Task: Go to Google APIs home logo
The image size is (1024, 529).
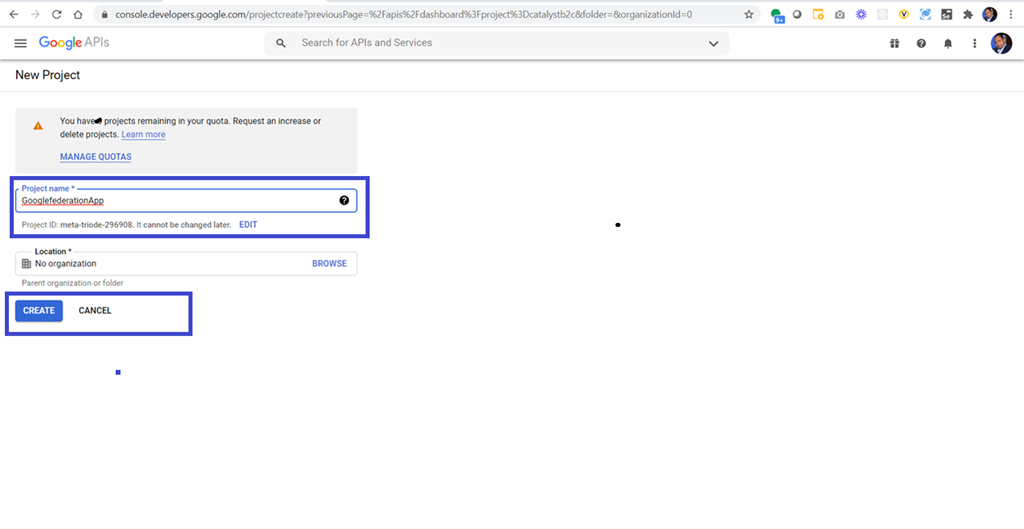Action: click(x=74, y=42)
